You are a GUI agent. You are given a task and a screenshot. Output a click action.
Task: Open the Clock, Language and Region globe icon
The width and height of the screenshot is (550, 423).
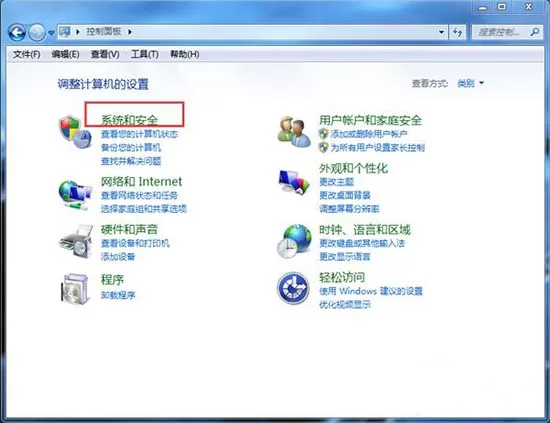(294, 242)
